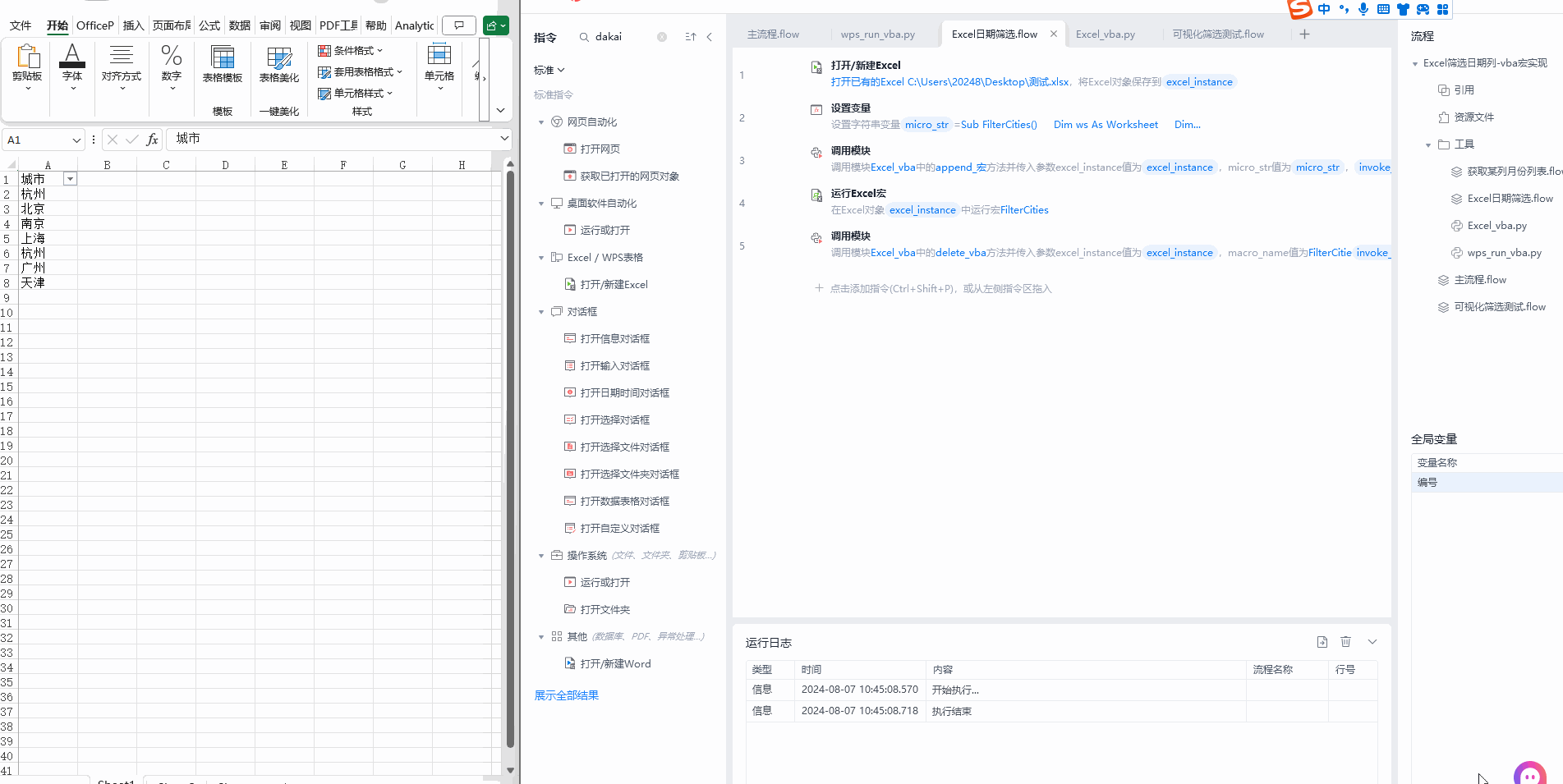
Task: Collapse the 工具 folder in 流程 panel
Action: pos(1428,144)
